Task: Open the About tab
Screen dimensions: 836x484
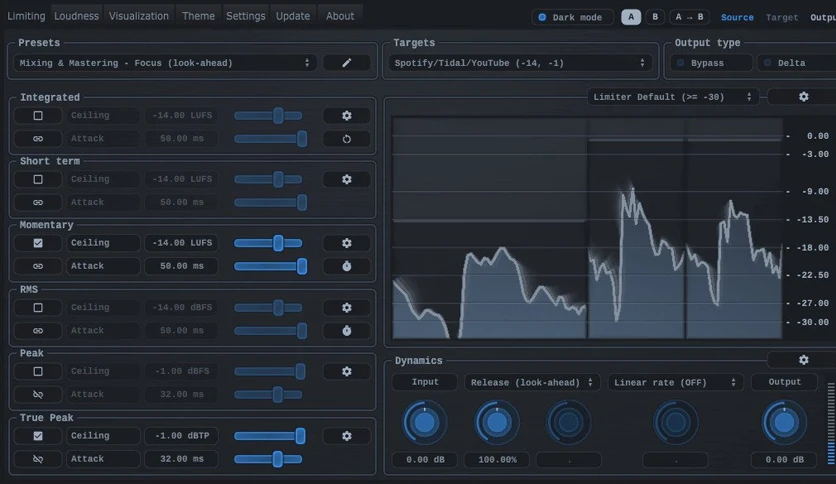Action: pyautogui.click(x=340, y=16)
